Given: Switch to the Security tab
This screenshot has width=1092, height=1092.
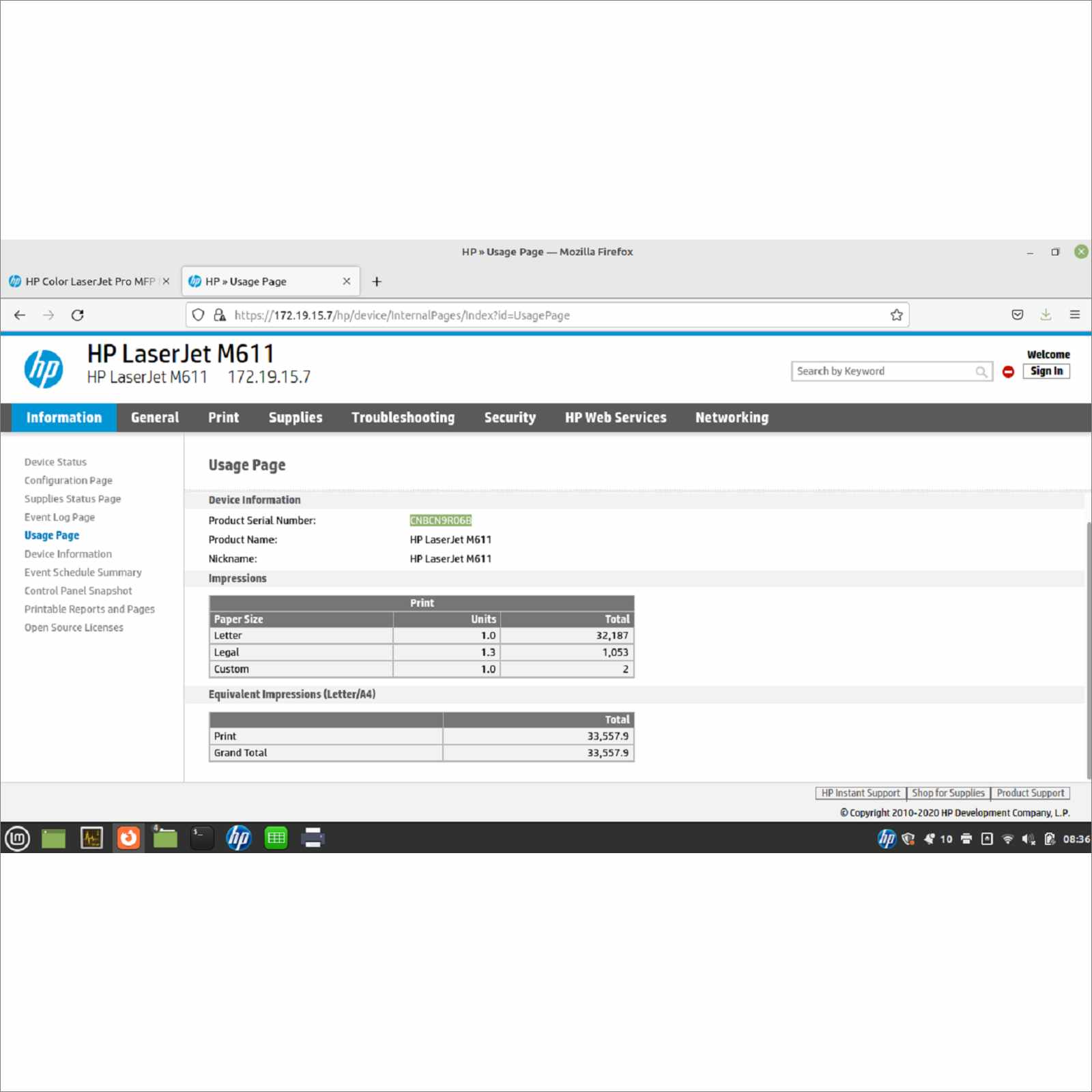Looking at the screenshot, I should pyautogui.click(x=510, y=418).
